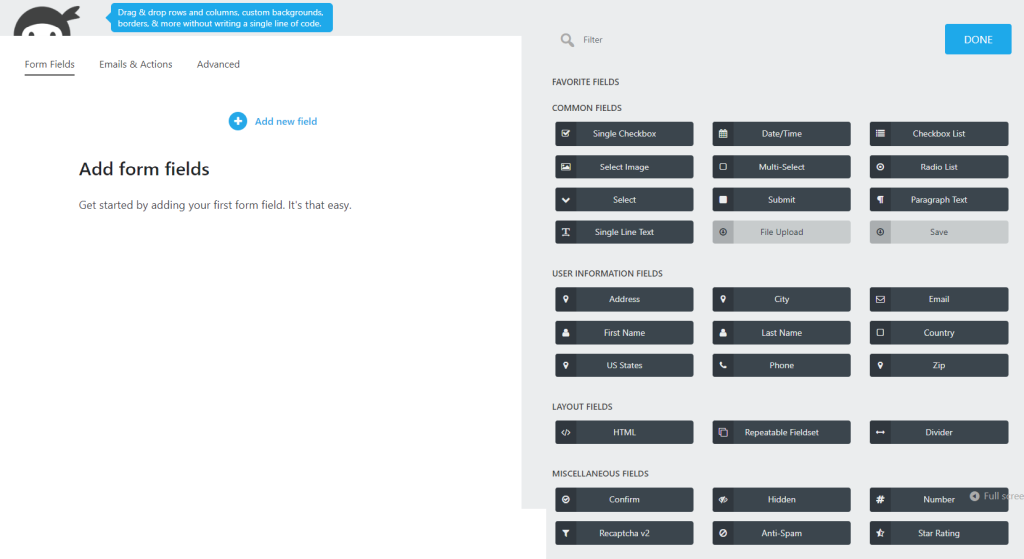Screen dimensions: 1024x559
Task: Click the Date/Time calendar icon
Action: (x=723, y=133)
